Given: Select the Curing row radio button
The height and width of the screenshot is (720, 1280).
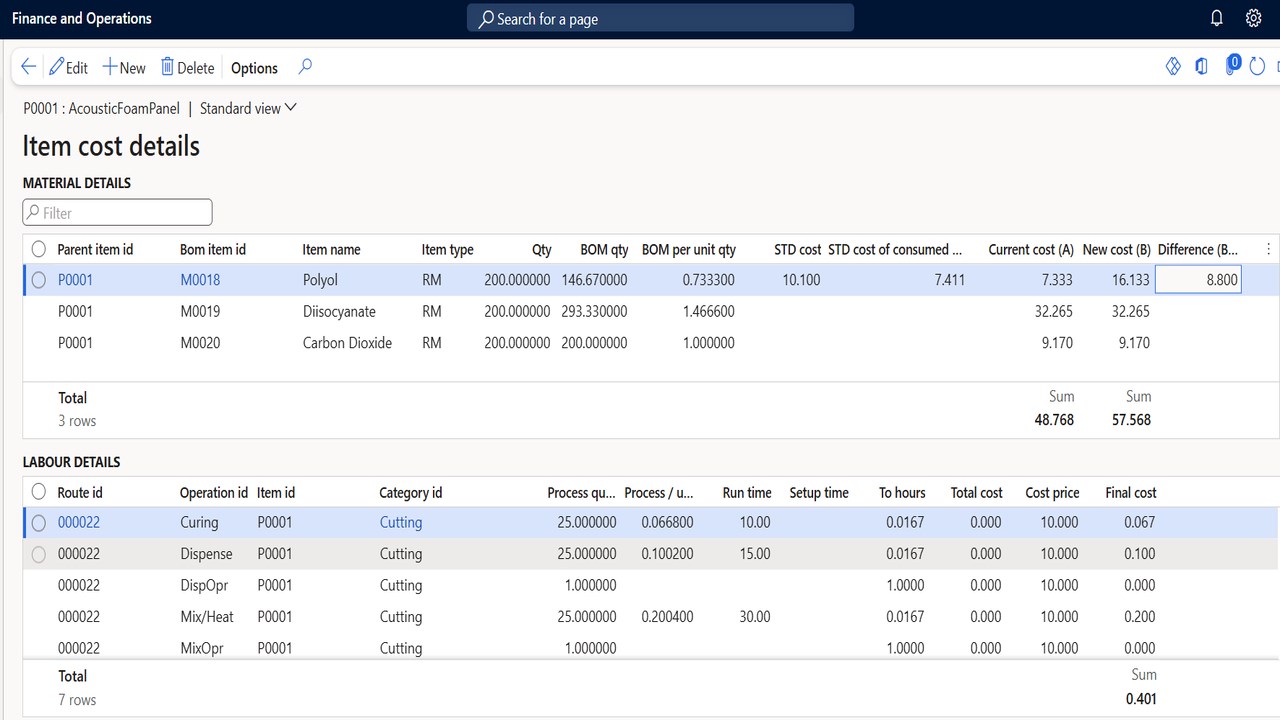Looking at the screenshot, I should [39, 522].
